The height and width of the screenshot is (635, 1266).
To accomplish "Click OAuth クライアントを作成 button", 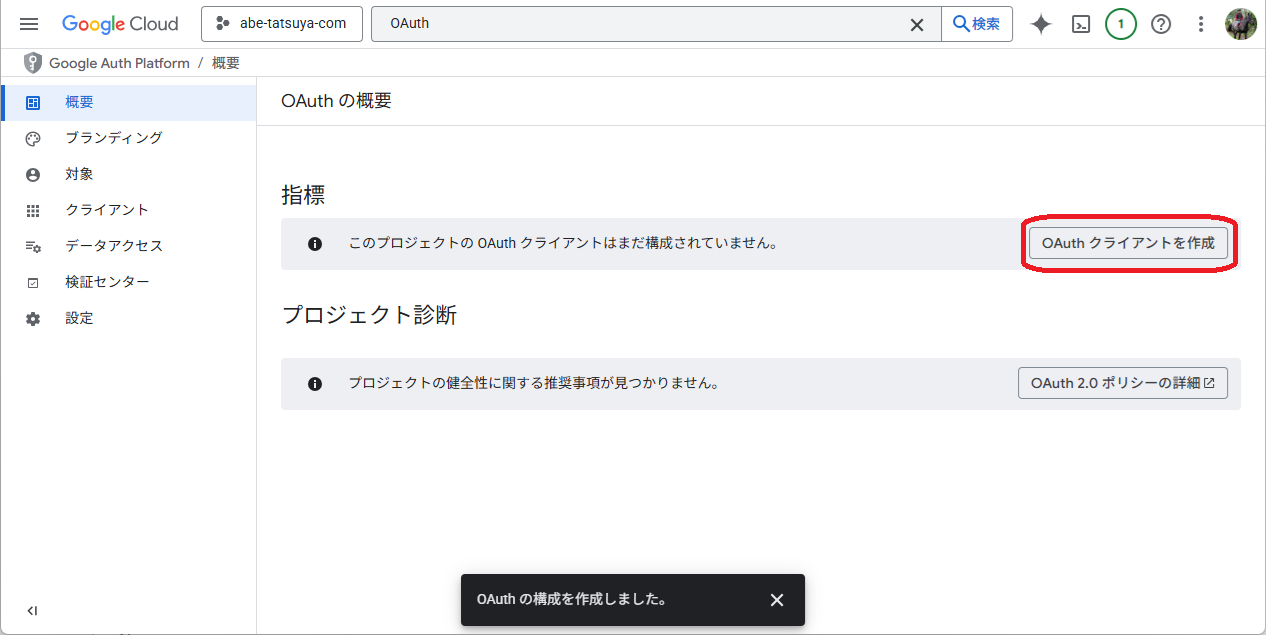I will coord(1128,243).
